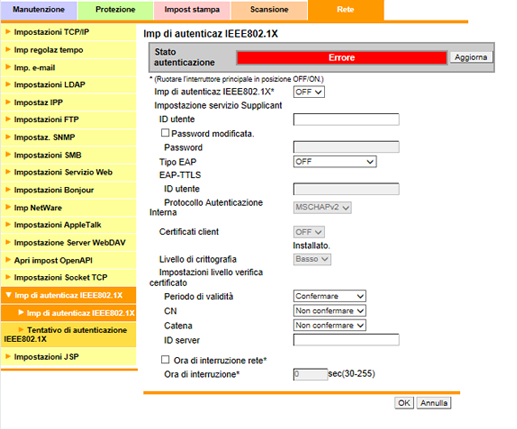This screenshot has height=429, width=517.
Task: Open Apri impost OpenAPI entry
Action: [68, 260]
